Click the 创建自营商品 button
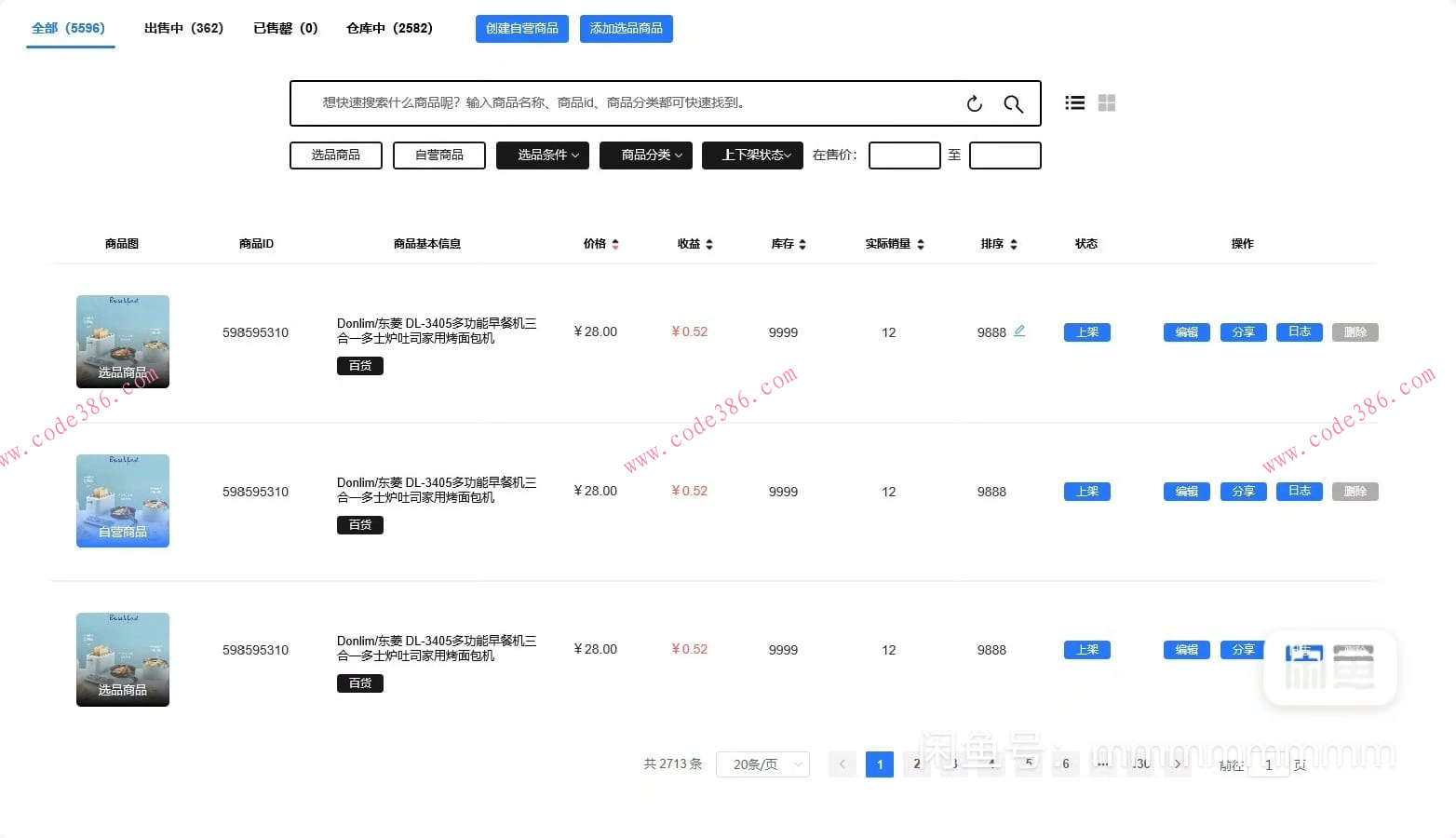The width and height of the screenshot is (1456, 838). (x=522, y=29)
